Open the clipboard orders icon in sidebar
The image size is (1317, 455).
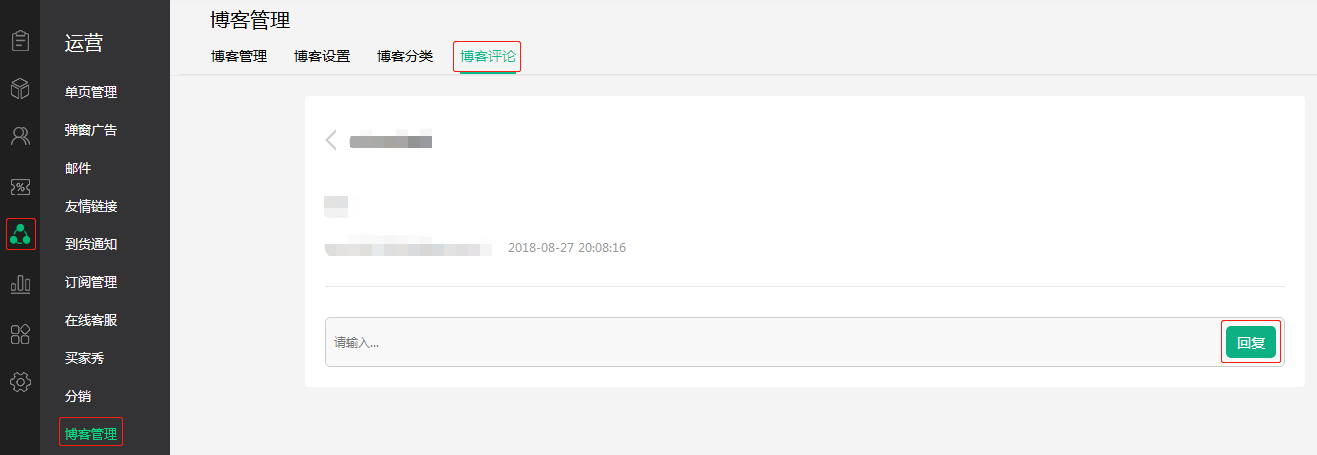(20, 41)
